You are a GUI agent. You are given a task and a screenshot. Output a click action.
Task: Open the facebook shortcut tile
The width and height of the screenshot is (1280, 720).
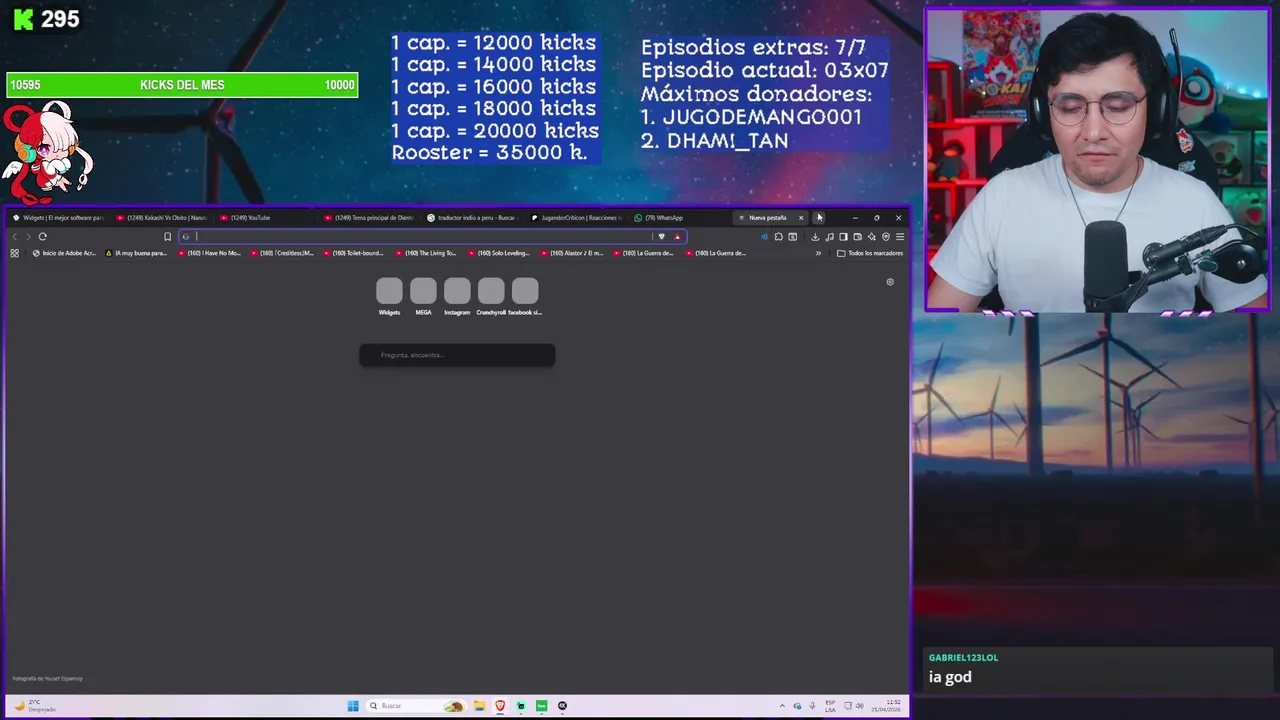(x=525, y=296)
